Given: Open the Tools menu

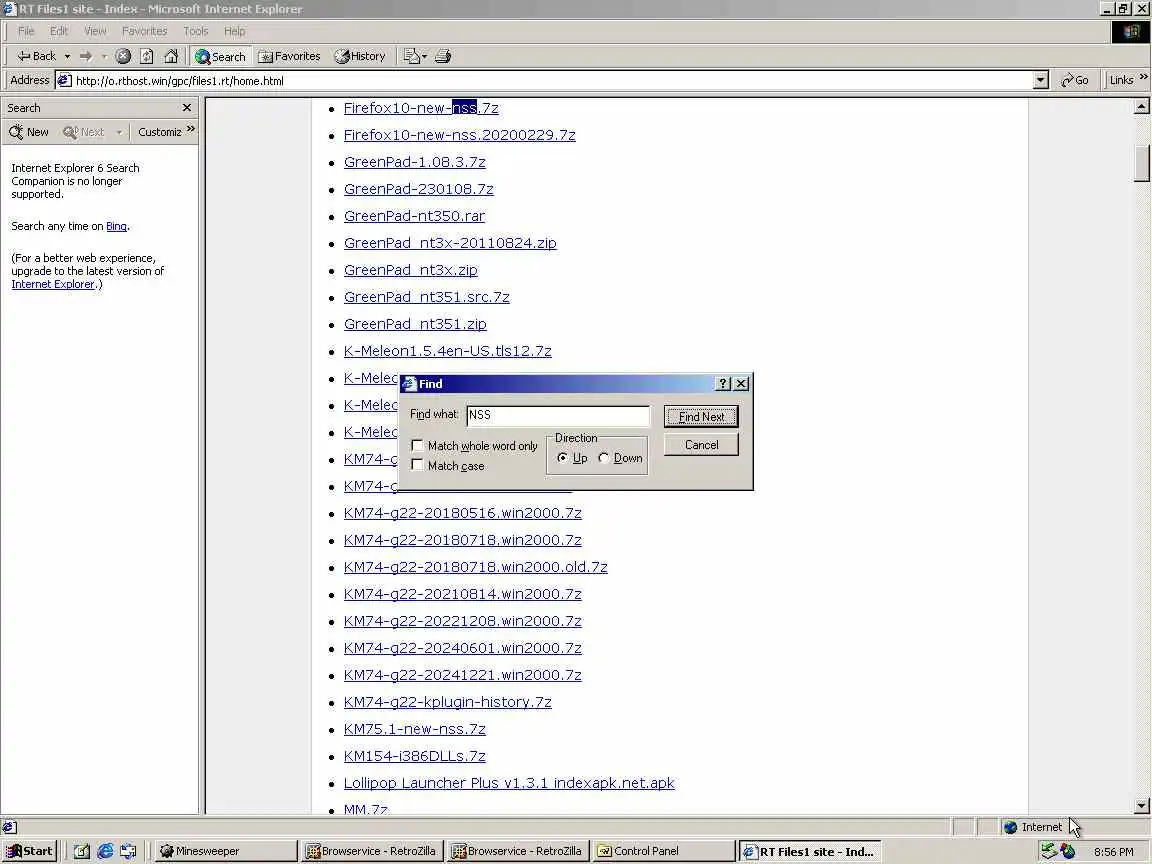Looking at the screenshot, I should pyautogui.click(x=195, y=31).
